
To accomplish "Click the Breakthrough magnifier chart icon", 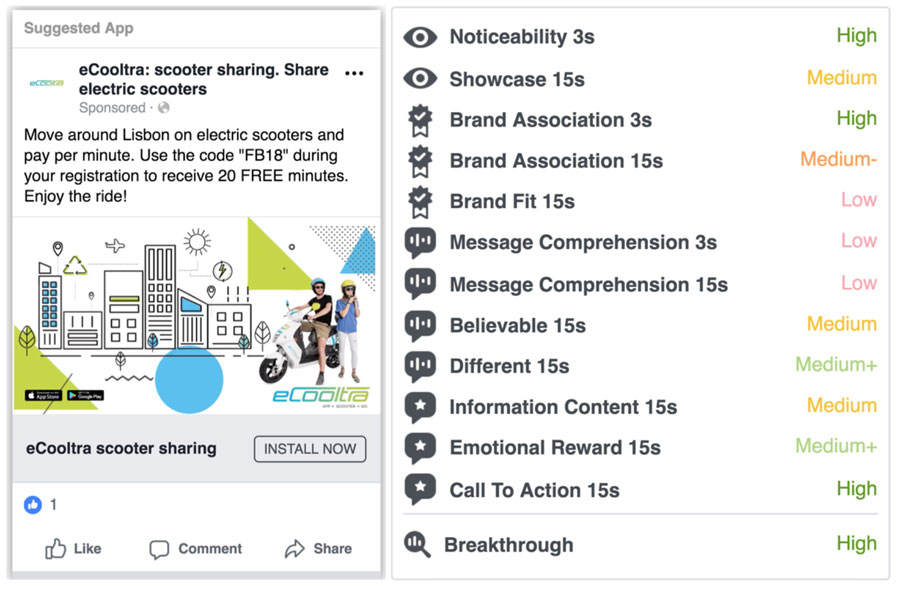I will [x=417, y=545].
